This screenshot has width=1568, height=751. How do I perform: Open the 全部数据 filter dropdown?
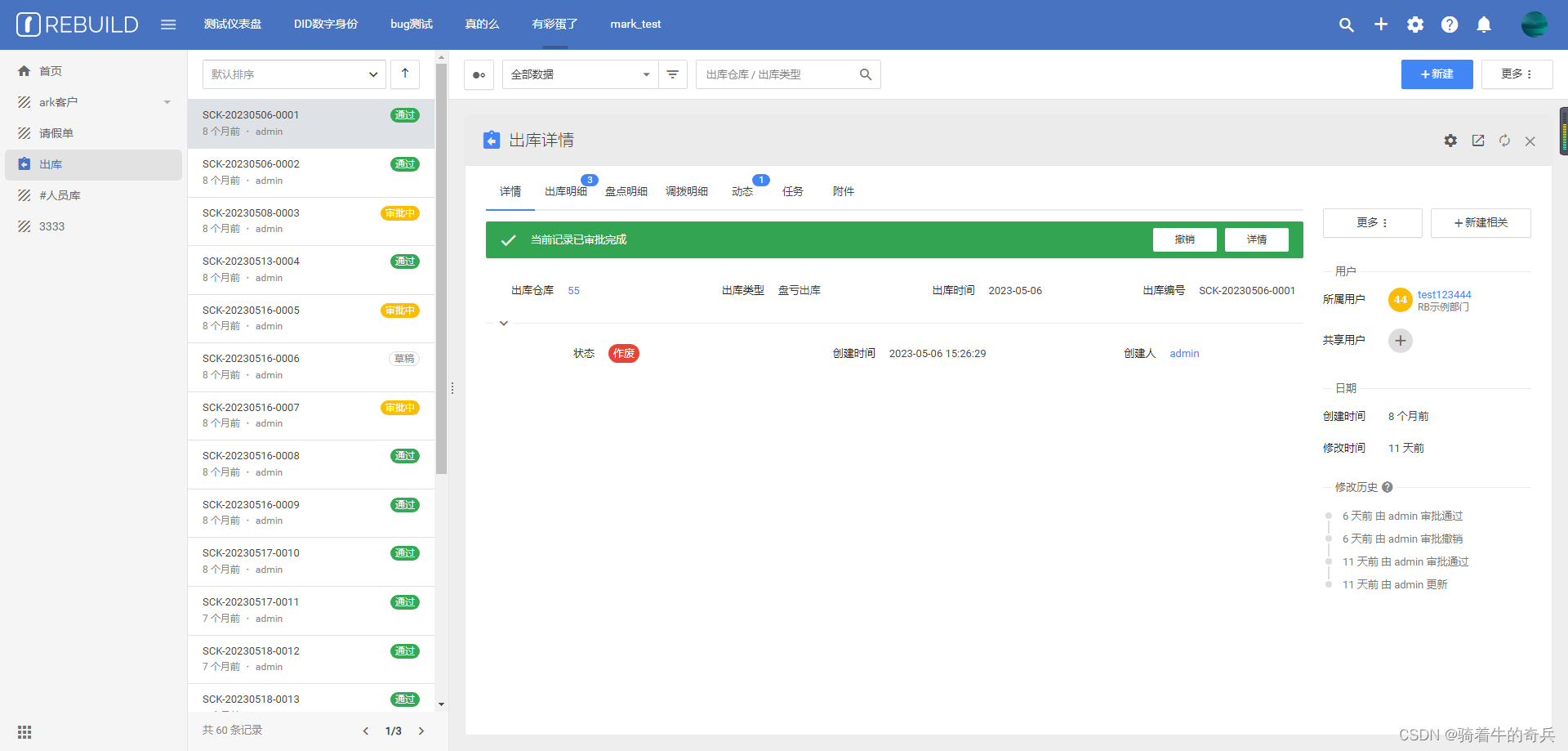[x=580, y=74]
